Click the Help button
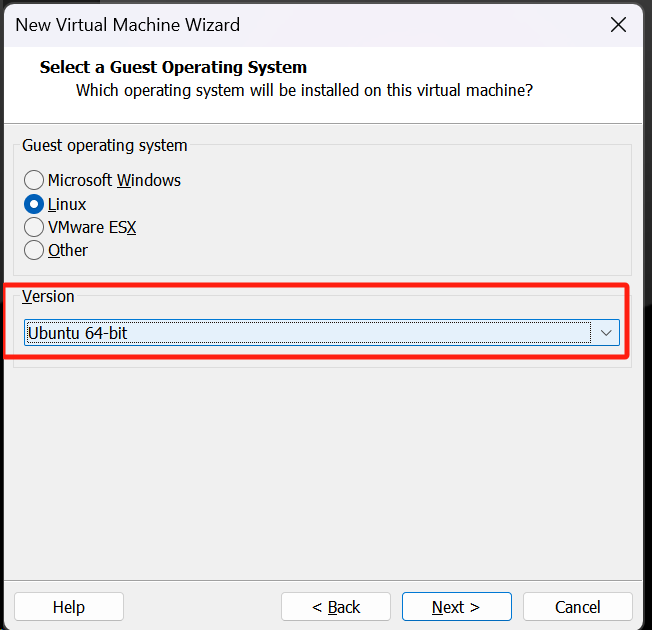 69,607
